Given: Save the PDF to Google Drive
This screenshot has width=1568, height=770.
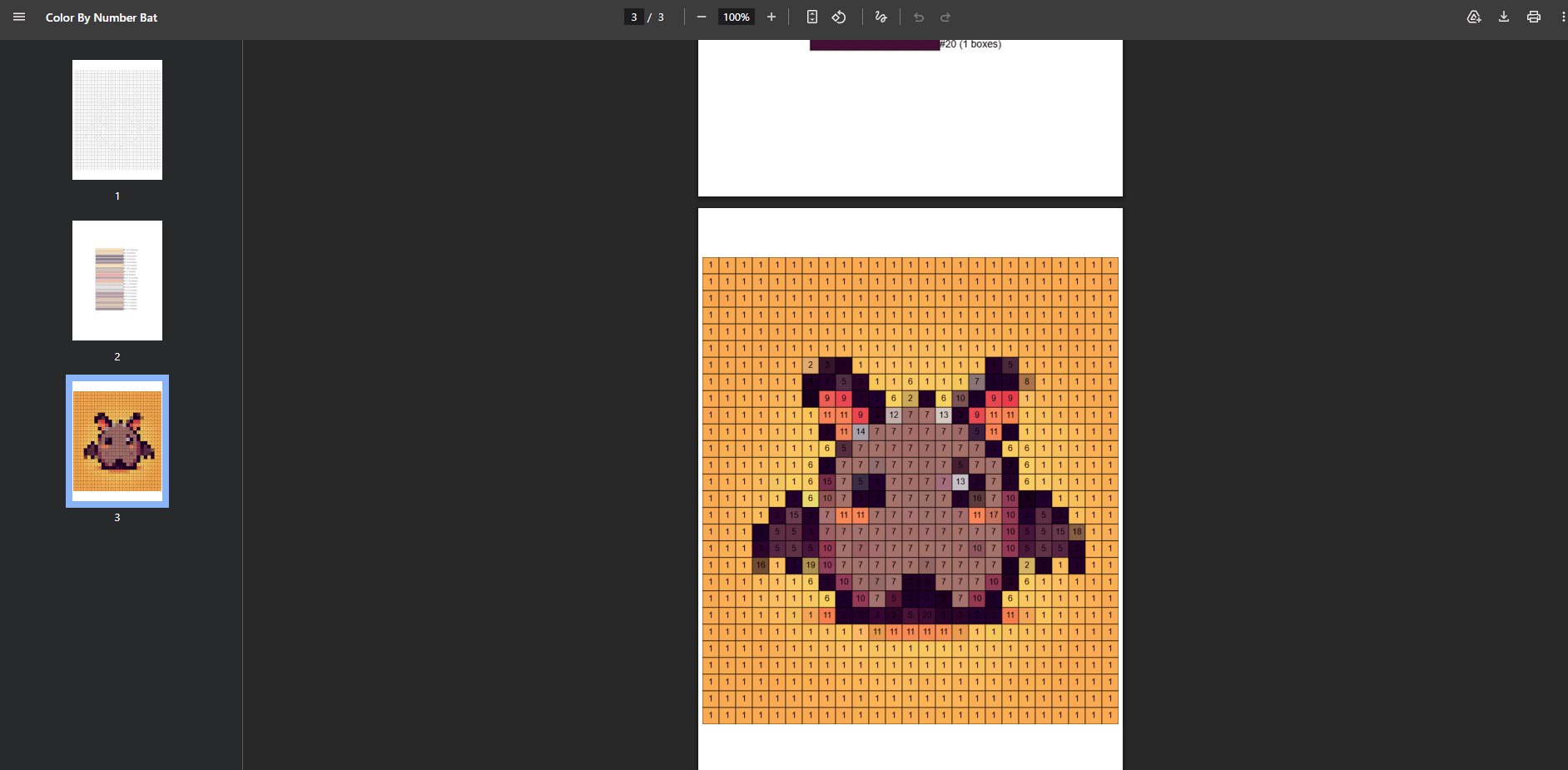Looking at the screenshot, I should pyautogui.click(x=1474, y=17).
